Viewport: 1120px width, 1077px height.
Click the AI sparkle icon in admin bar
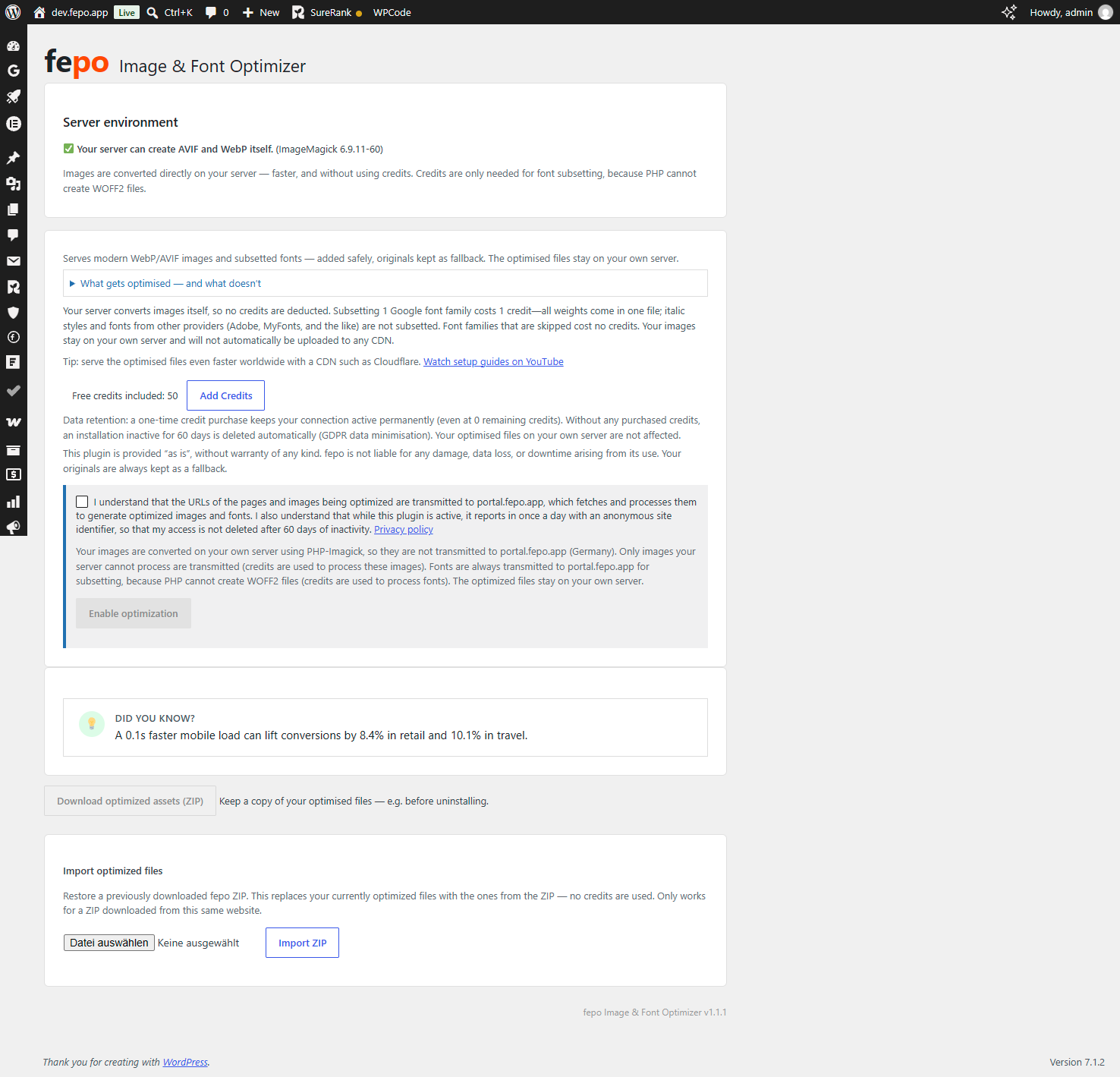[x=1008, y=12]
